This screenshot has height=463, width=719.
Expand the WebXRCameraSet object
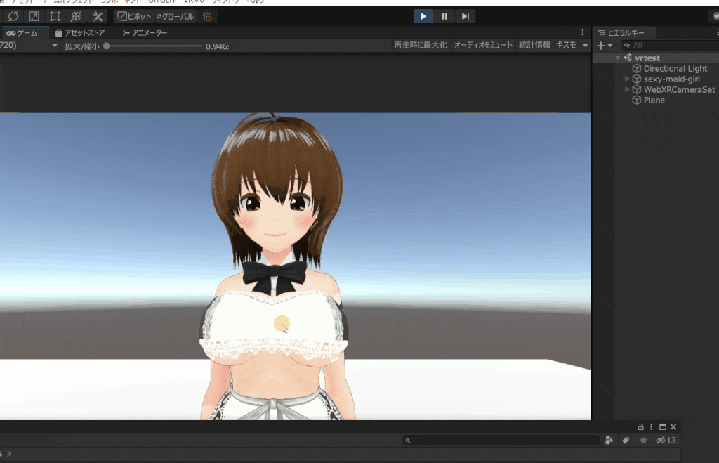627,90
